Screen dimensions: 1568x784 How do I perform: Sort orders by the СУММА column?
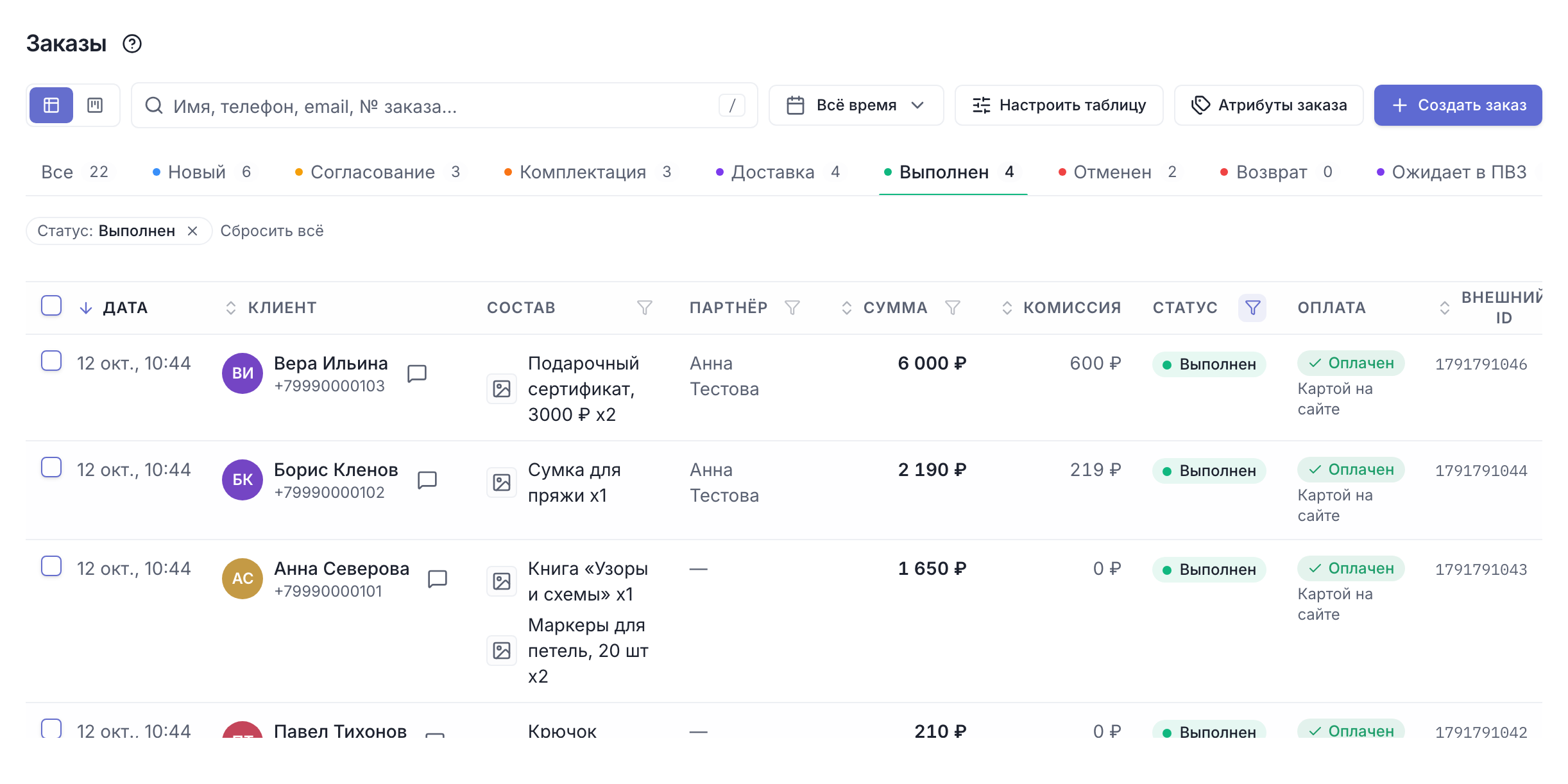coord(884,308)
